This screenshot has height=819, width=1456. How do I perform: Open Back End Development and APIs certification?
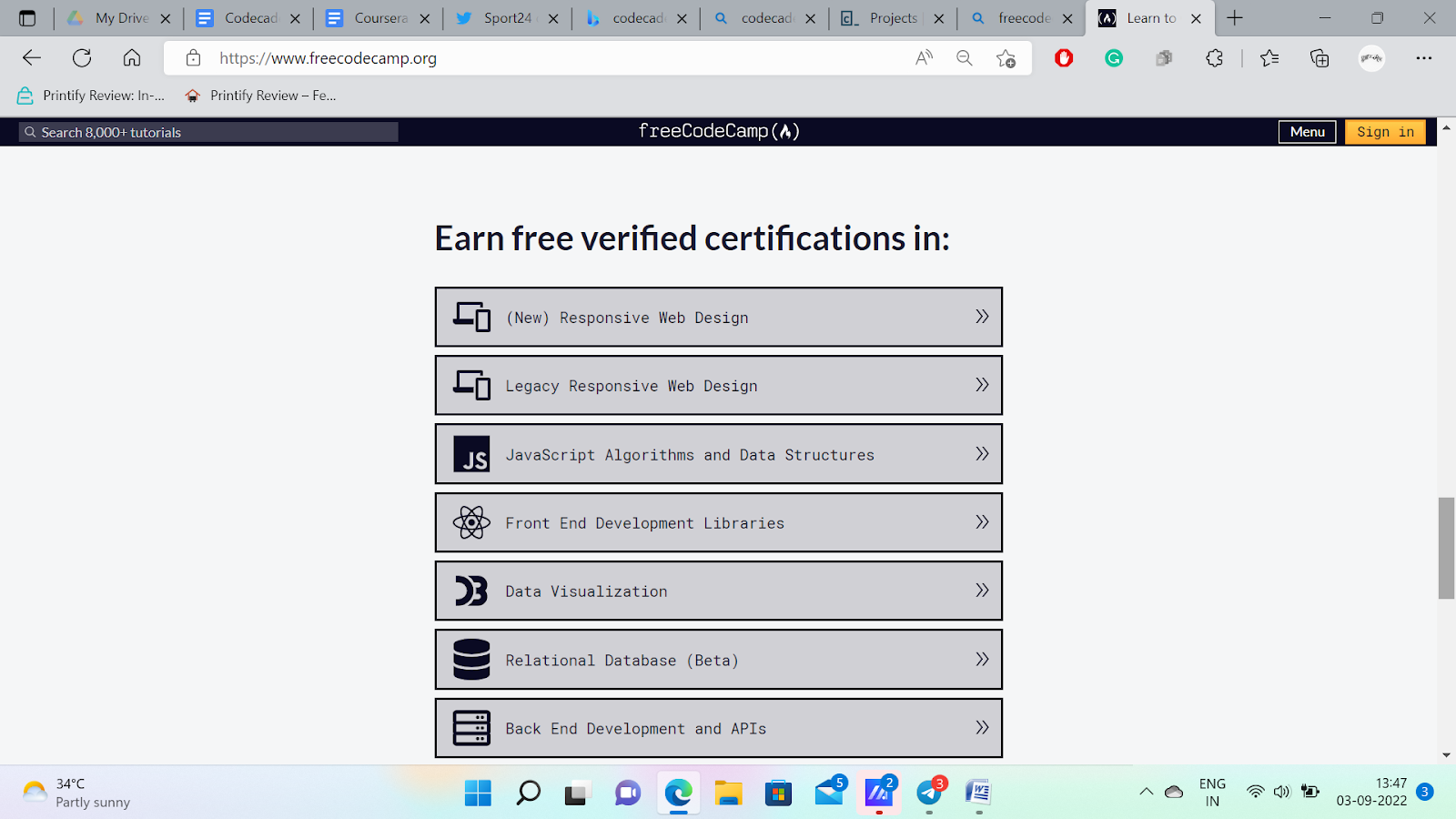[x=719, y=728]
